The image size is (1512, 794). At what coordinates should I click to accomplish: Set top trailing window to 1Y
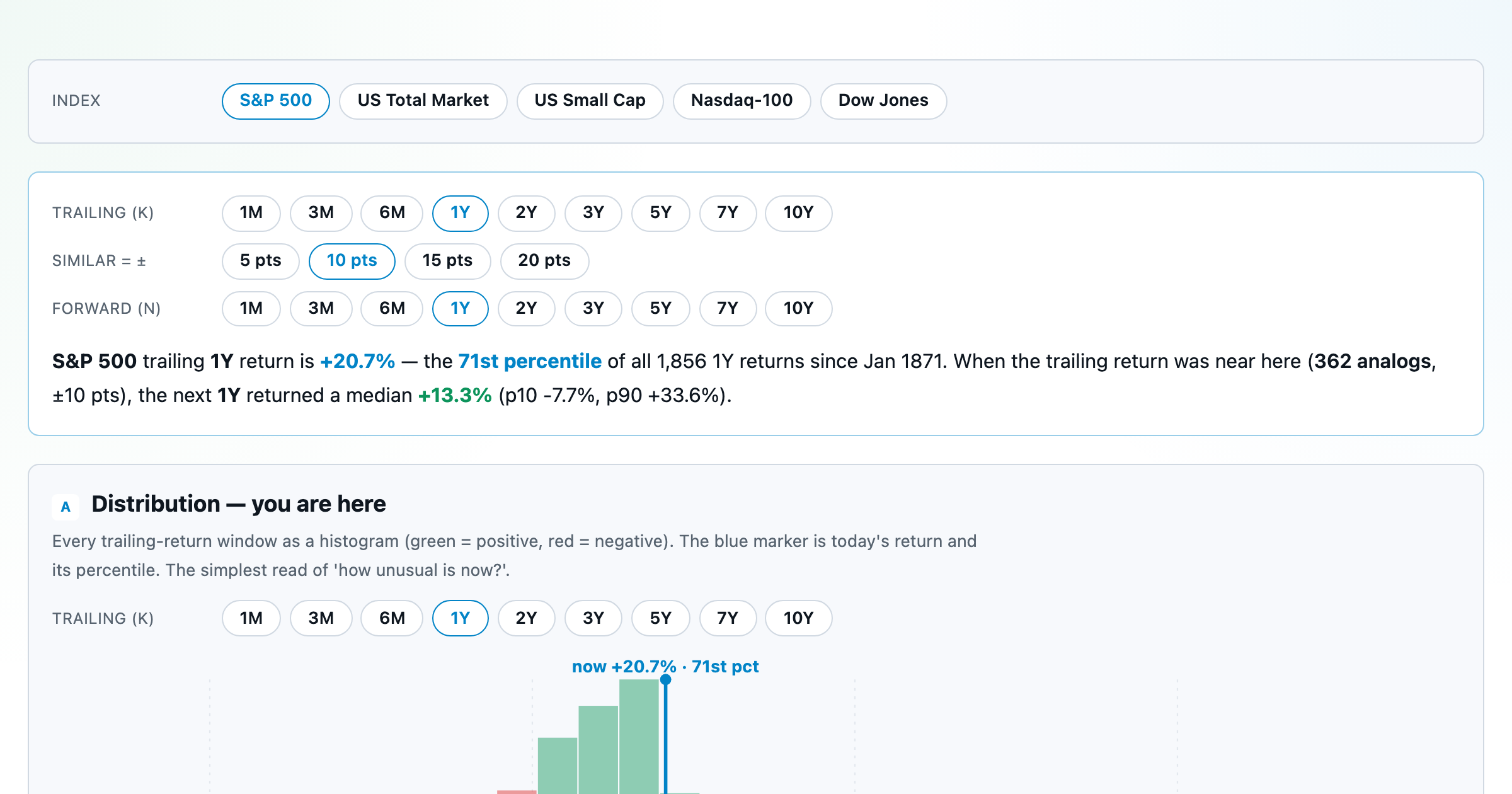point(461,213)
